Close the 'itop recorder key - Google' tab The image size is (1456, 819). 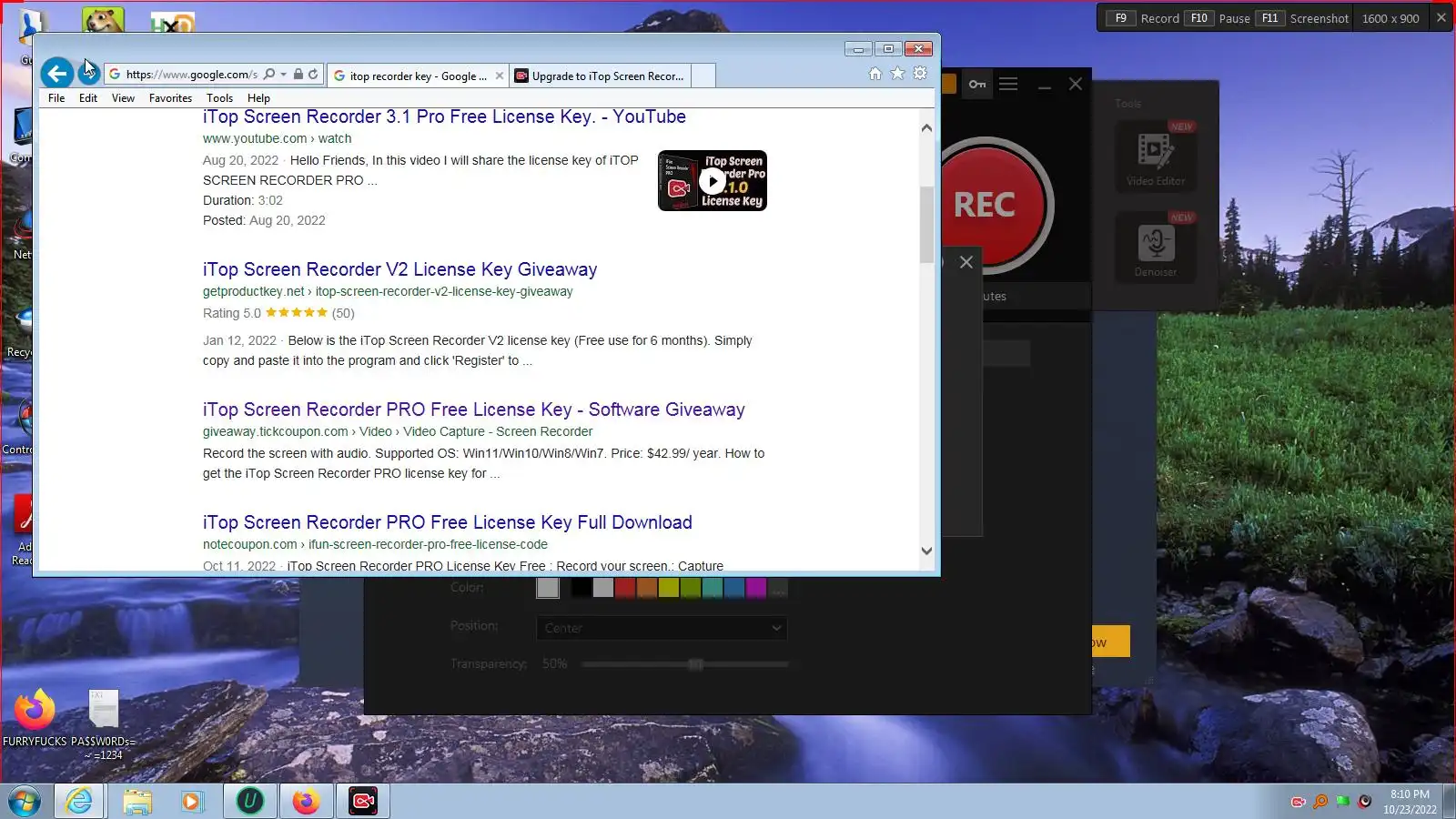(x=500, y=76)
